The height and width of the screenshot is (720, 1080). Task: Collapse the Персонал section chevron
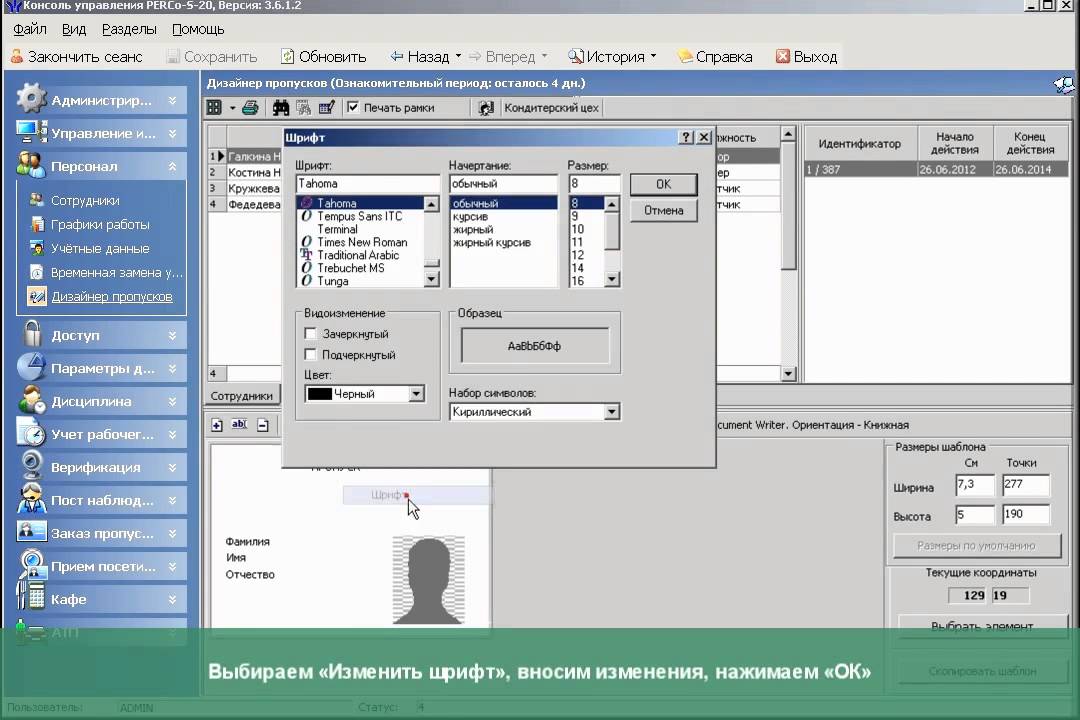172,166
